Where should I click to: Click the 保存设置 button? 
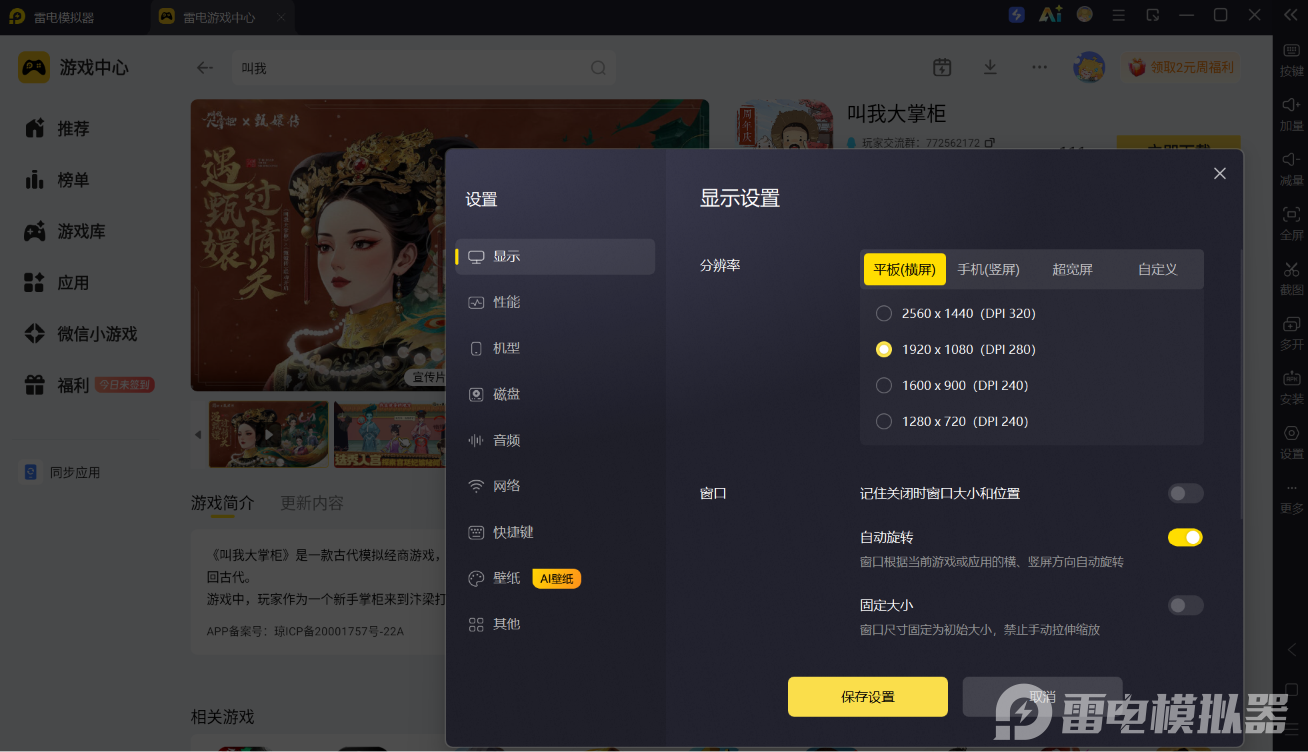pyautogui.click(x=867, y=697)
